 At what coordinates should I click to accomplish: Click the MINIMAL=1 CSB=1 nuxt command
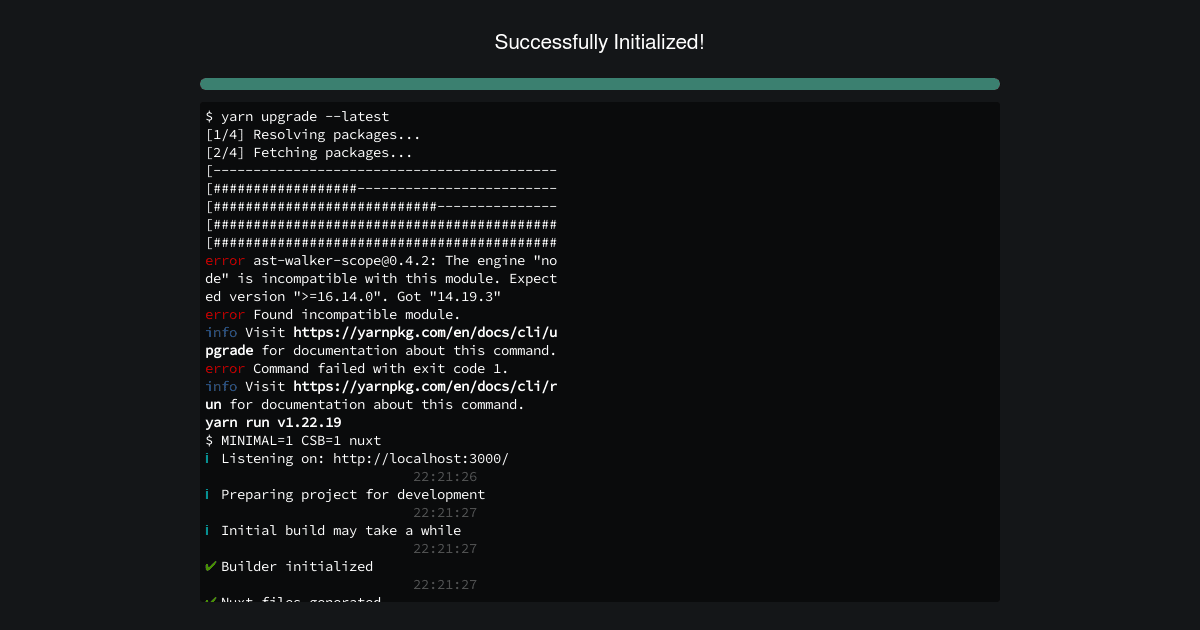293,440
